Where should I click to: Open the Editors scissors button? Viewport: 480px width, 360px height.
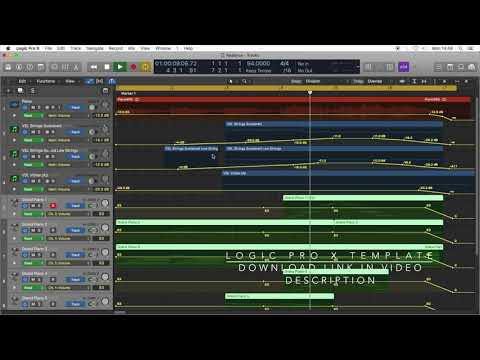click(76, 67)
